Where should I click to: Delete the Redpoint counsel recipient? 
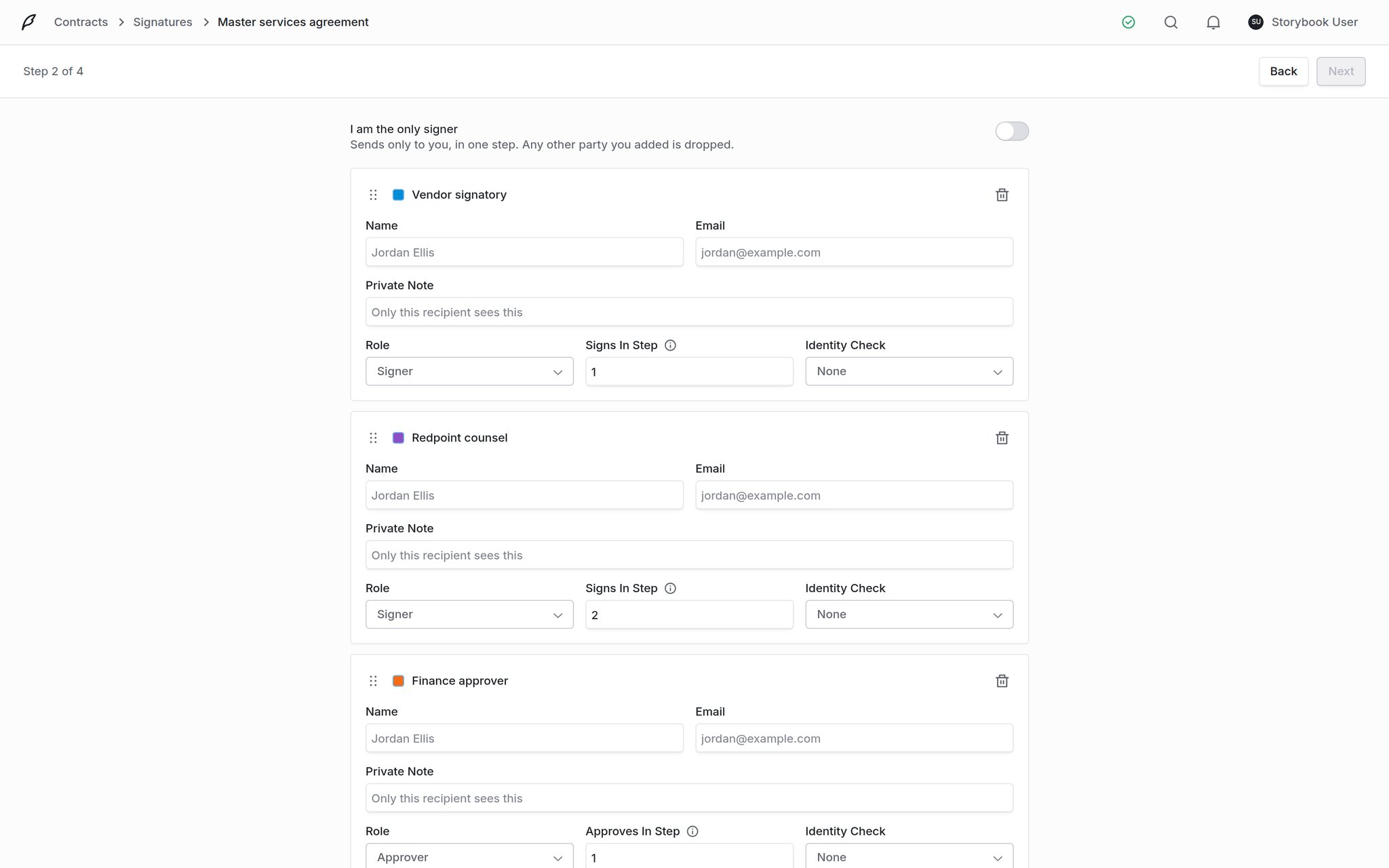1002,437
